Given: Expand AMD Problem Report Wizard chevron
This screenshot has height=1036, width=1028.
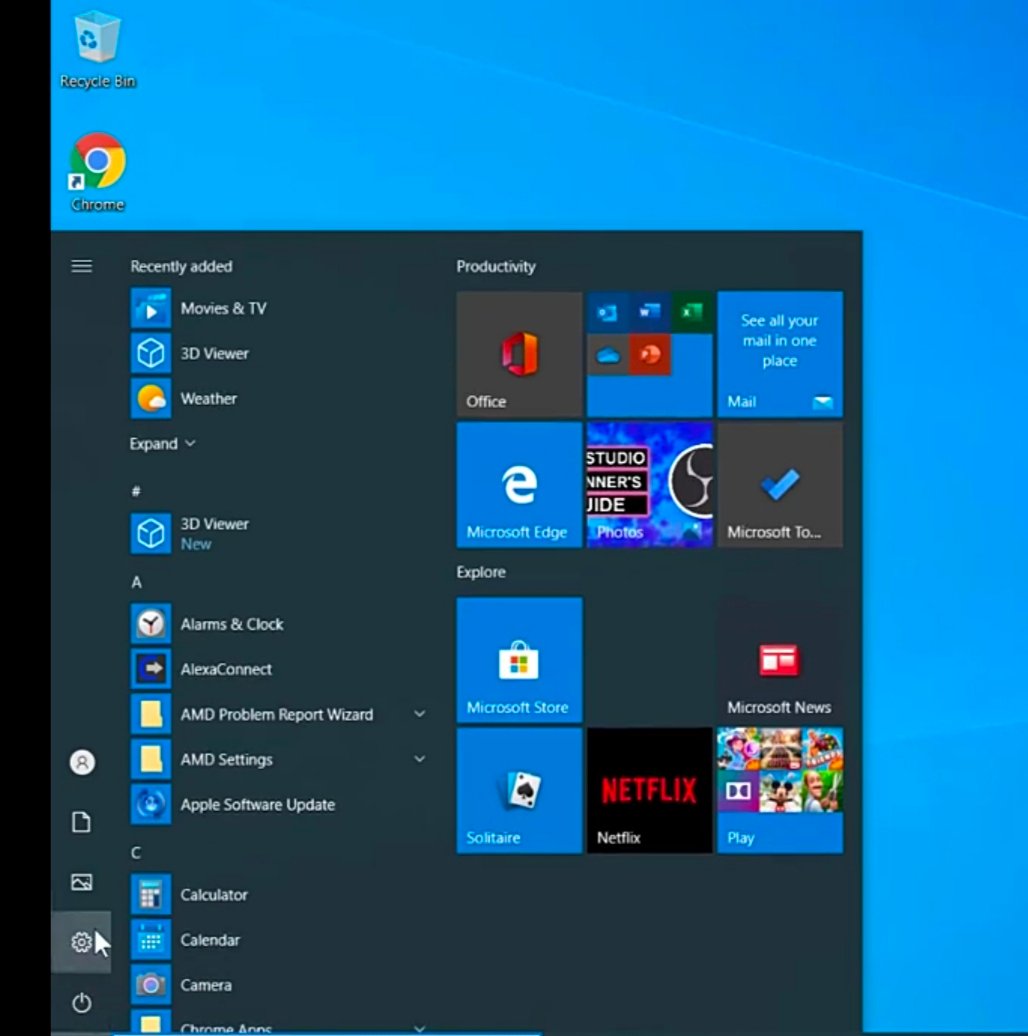Looking at the screenshot, I should 420,714.
